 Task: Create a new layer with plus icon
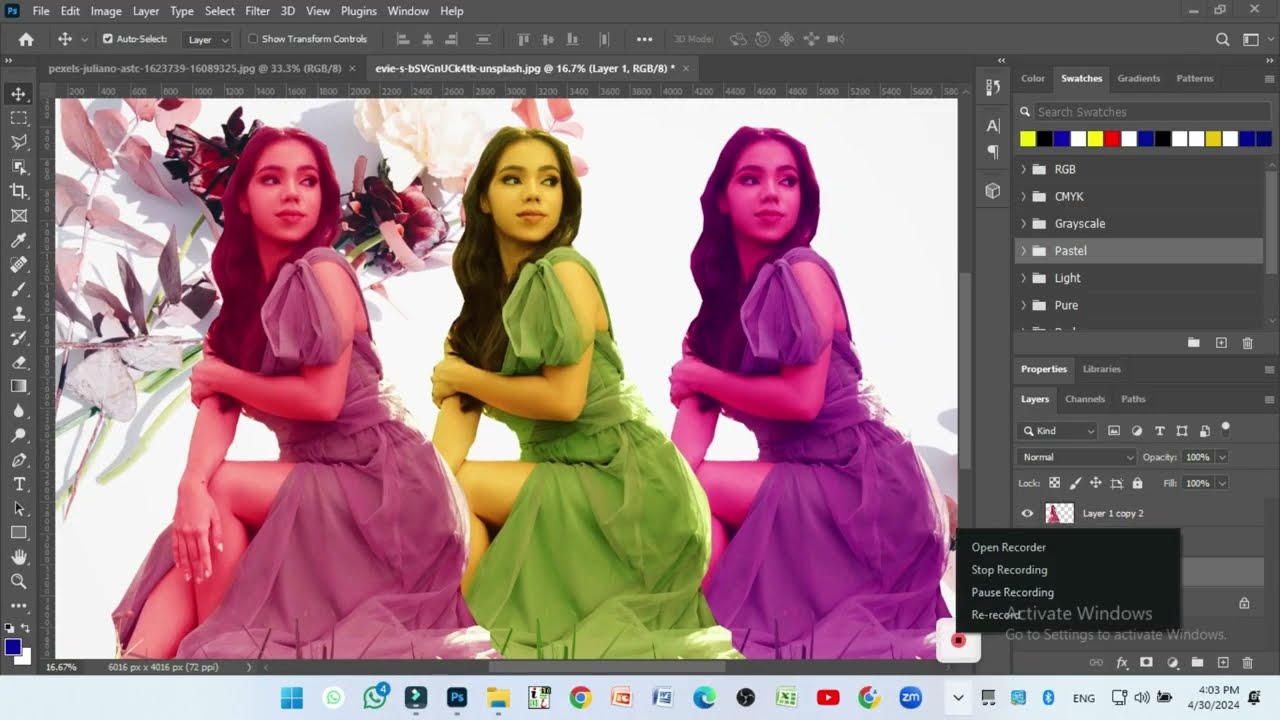pos(1222,662)
